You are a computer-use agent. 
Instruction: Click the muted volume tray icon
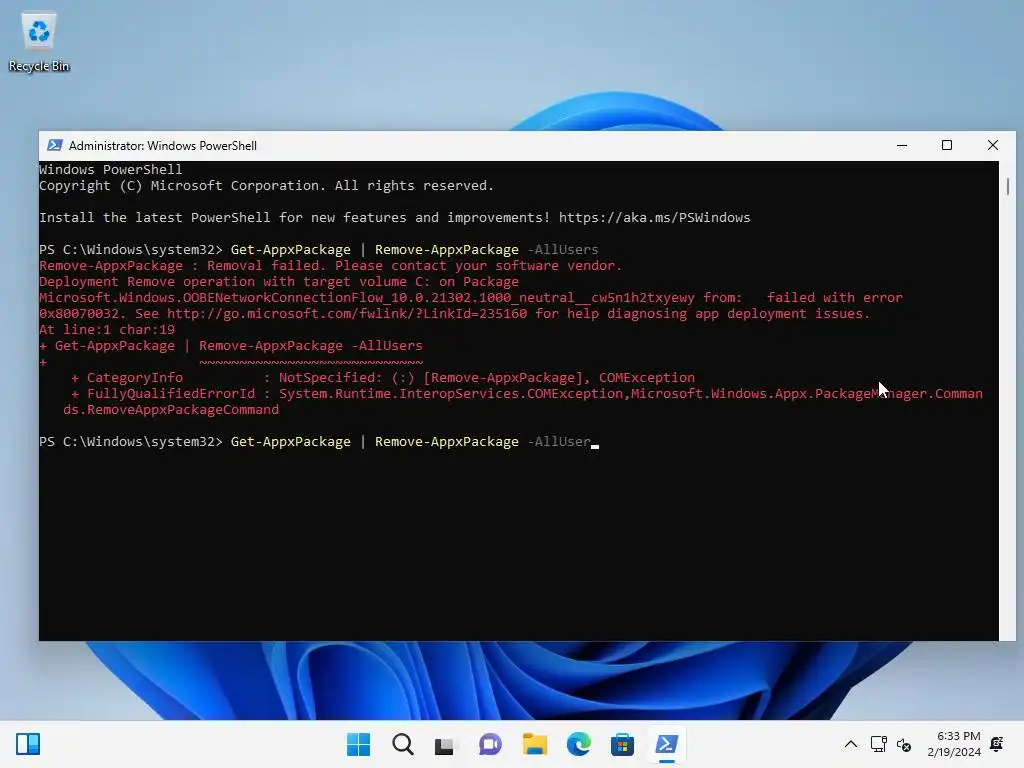(904, 744)
